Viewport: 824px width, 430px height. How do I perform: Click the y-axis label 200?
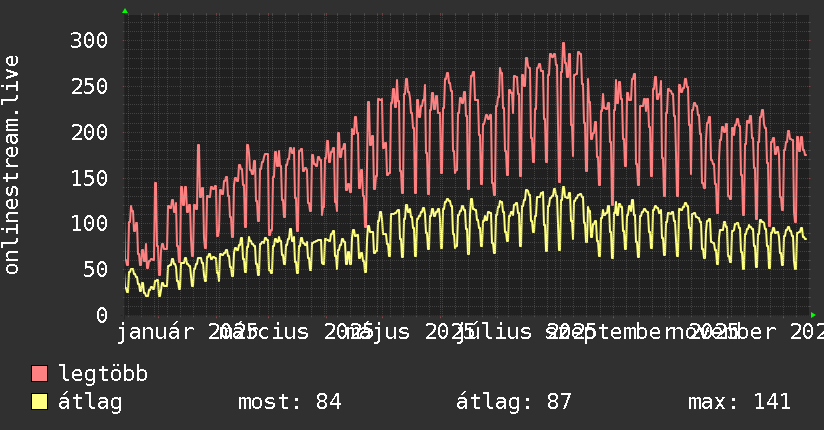coord(89,132)
